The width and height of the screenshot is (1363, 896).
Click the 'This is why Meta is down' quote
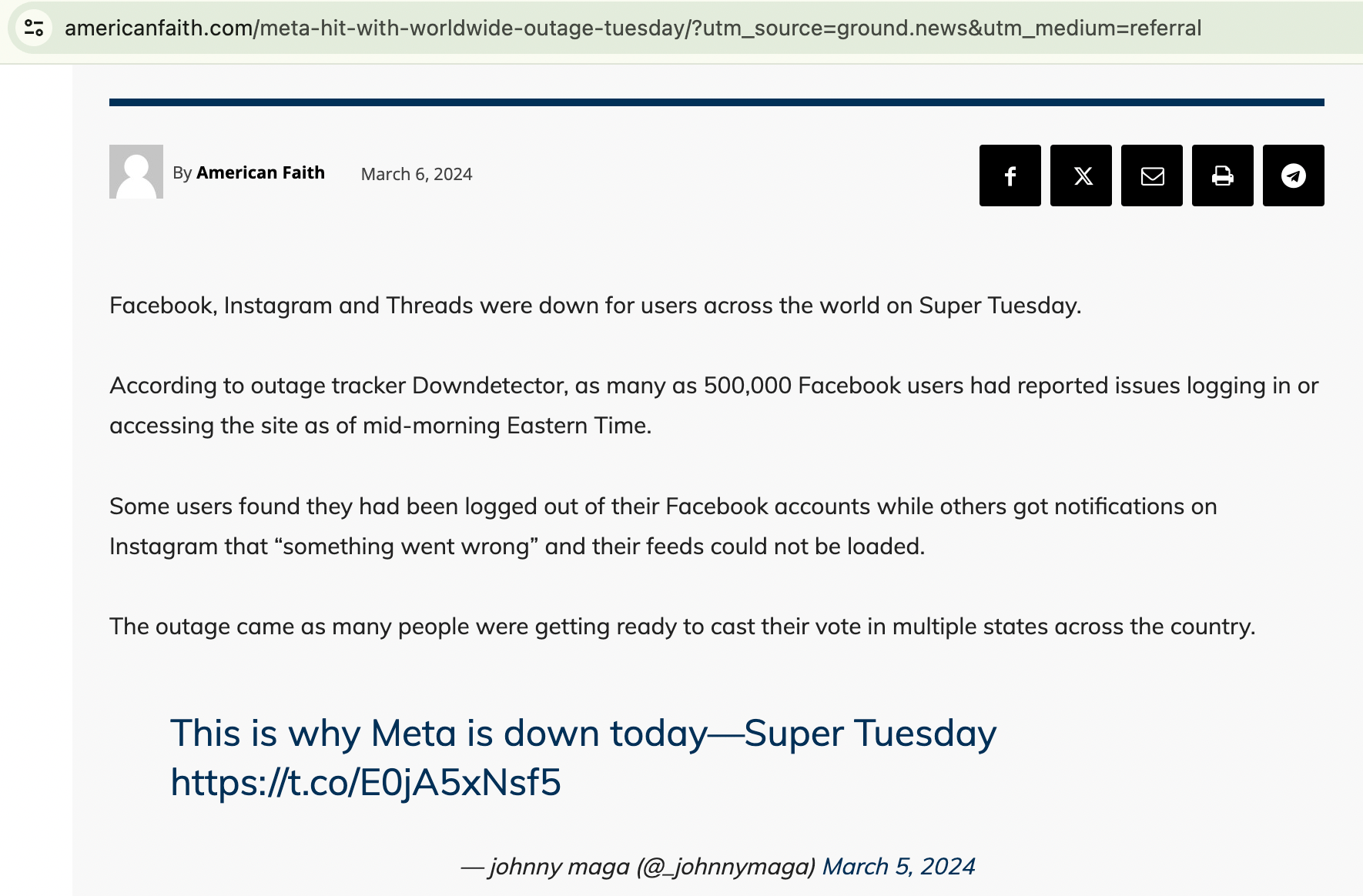coord(583,734)
